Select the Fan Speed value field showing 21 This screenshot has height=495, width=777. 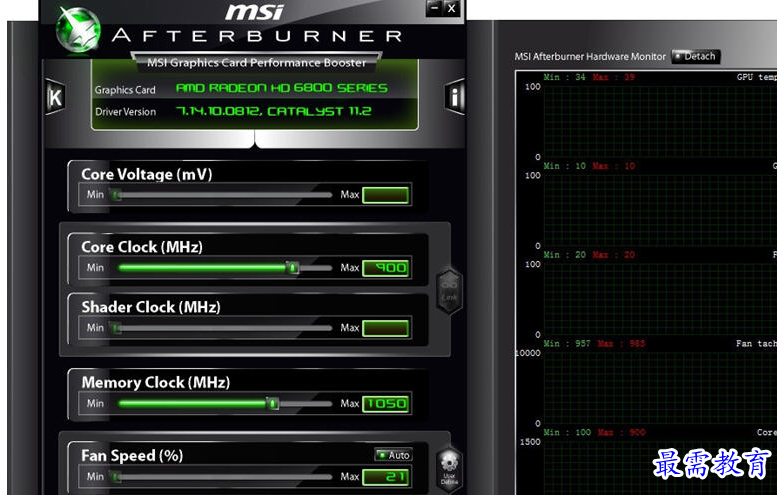pyautogui.click(x=386, y=477)
